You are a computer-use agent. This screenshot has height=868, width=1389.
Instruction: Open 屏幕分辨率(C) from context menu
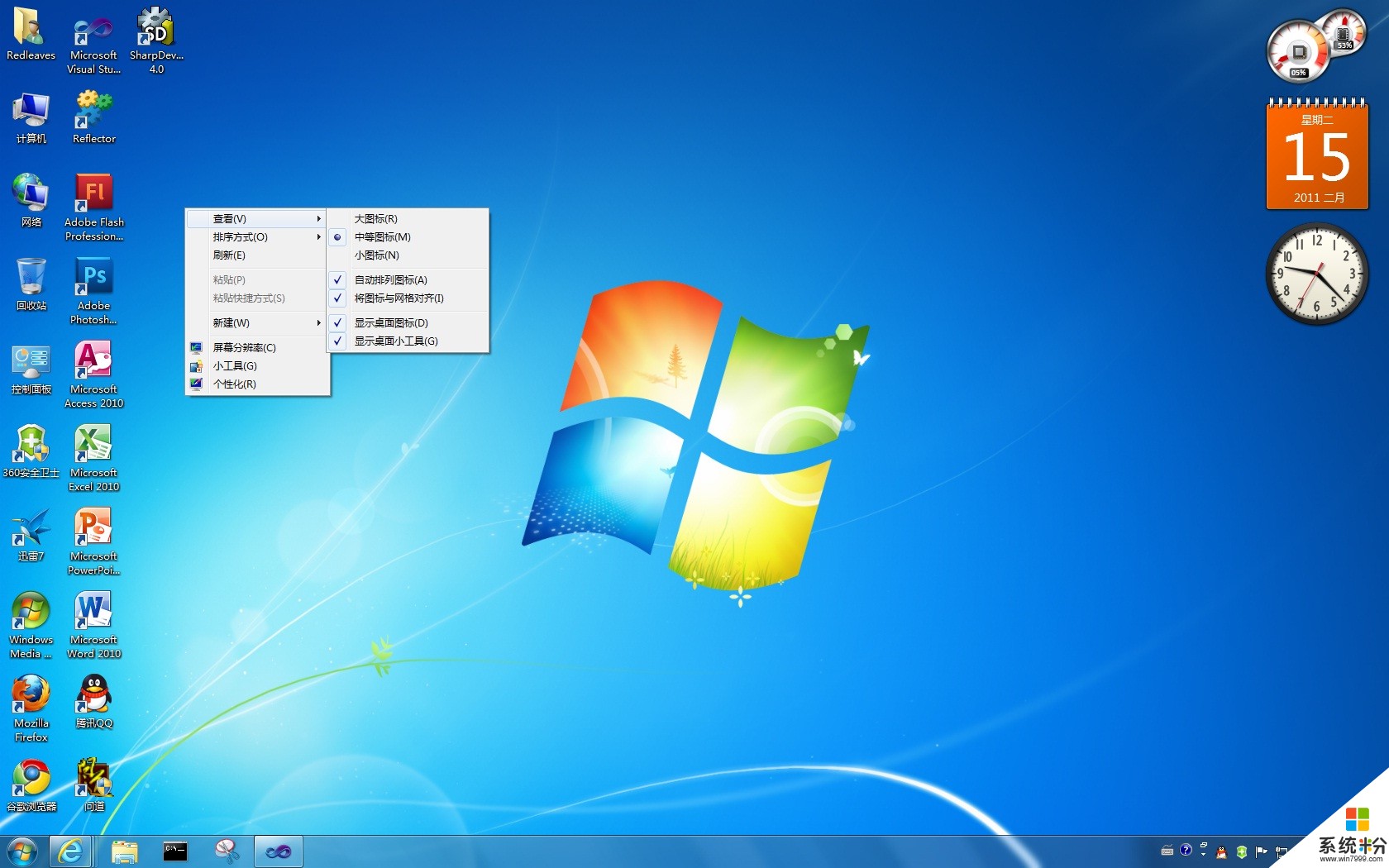click(x=256, y=348)
